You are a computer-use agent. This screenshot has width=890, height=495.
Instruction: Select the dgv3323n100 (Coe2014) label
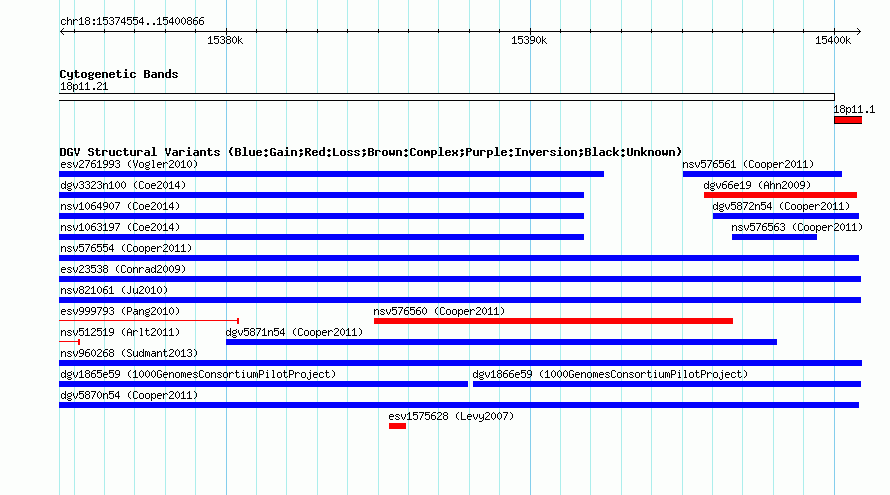point(123,185)
